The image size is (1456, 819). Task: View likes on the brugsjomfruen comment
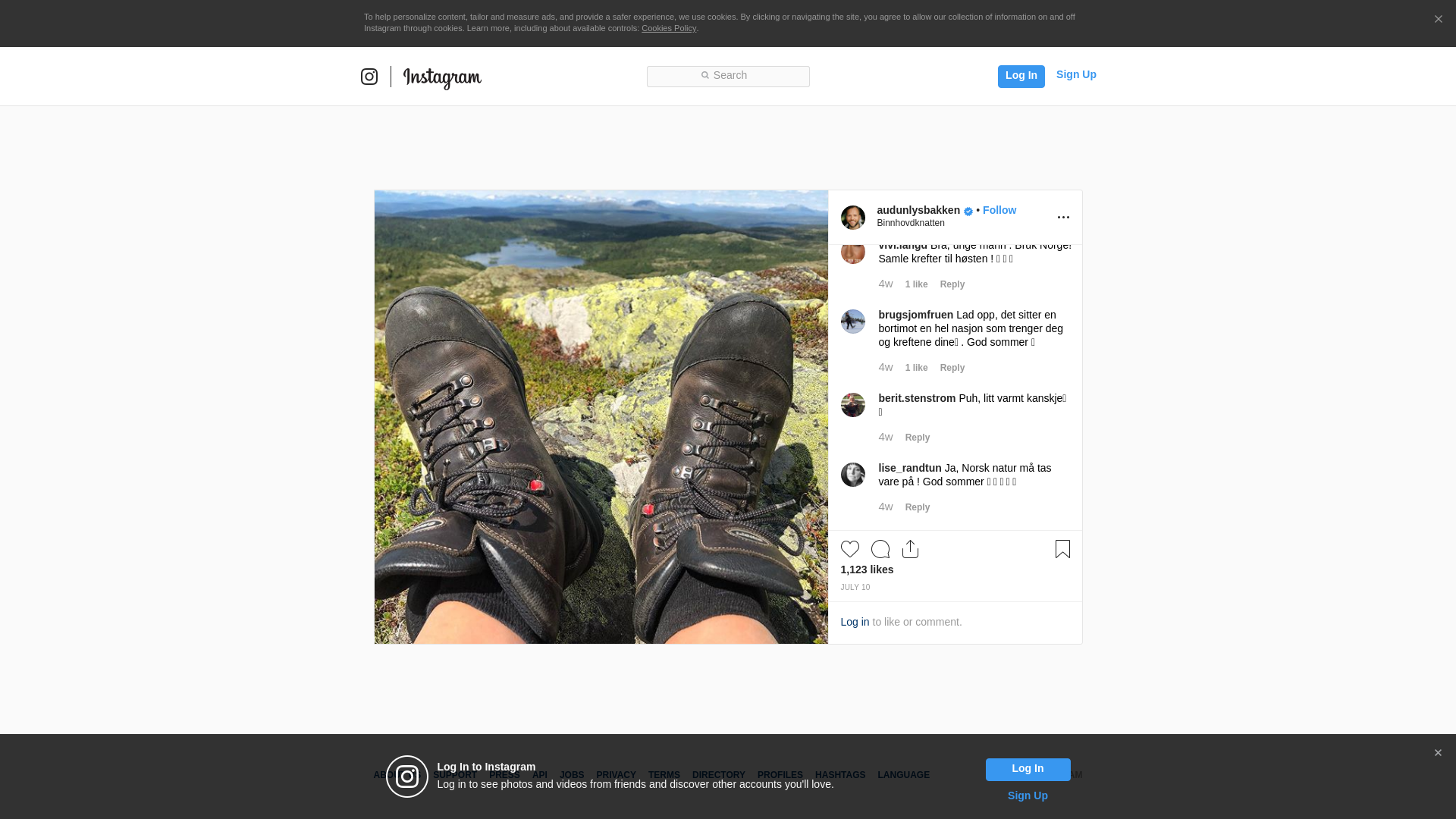pyautogui.click(x=916, y=368)
